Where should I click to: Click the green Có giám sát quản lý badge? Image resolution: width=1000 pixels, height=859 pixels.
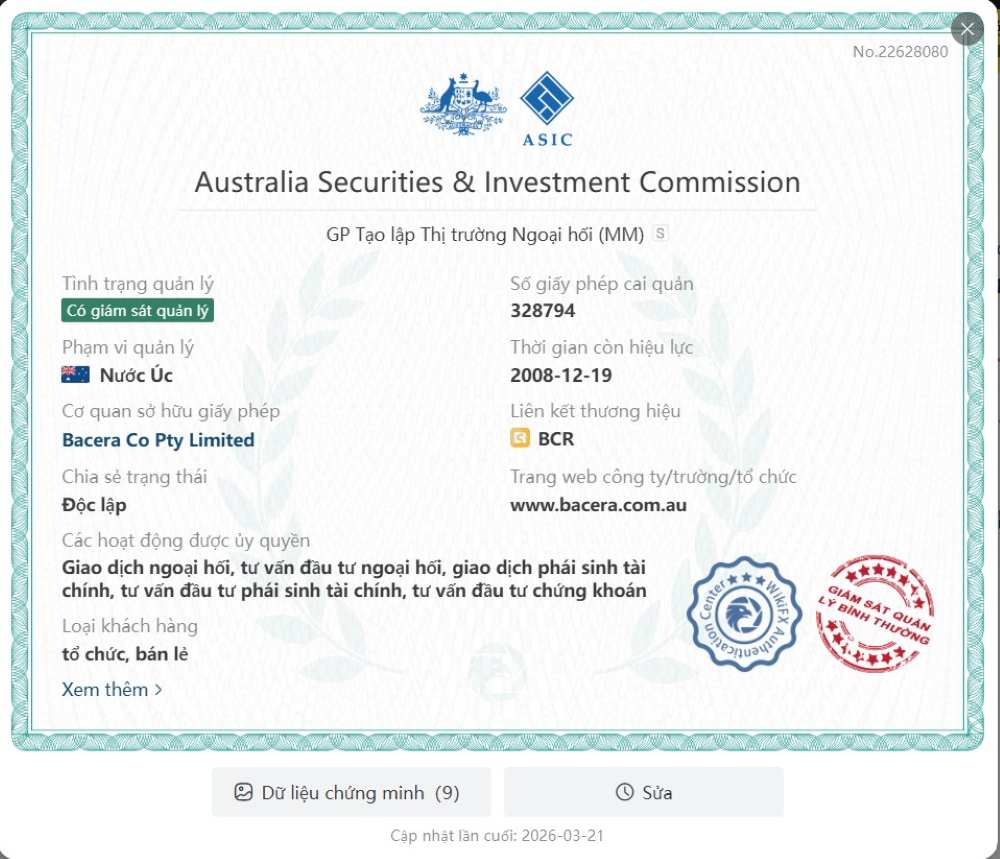(137, 311)
